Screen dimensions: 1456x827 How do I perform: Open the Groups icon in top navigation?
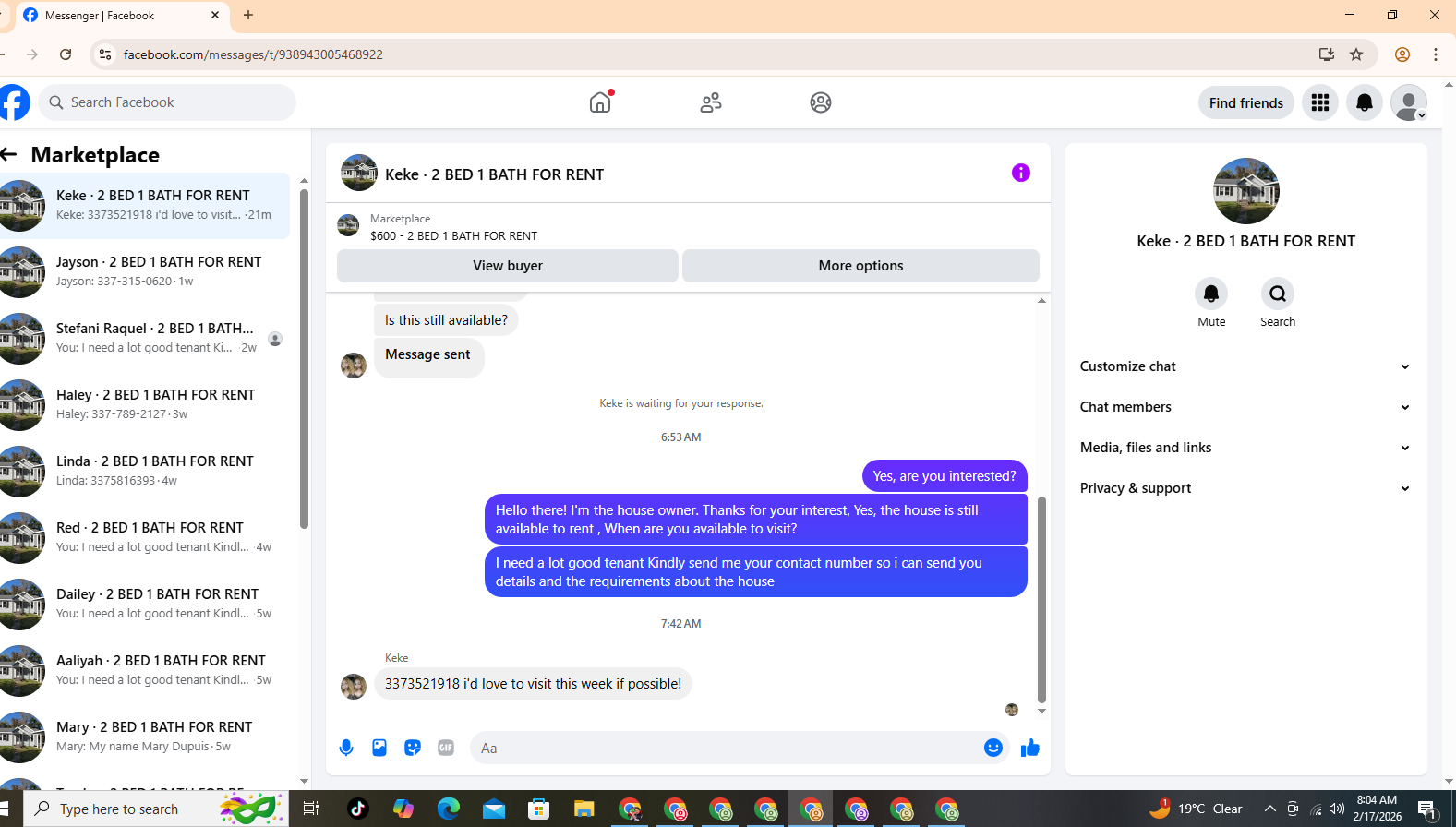tap(821, 102)
